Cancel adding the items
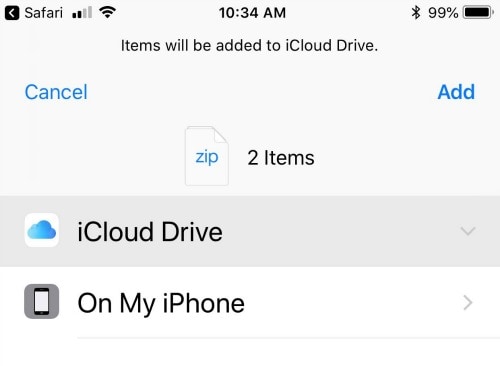The image size is (500, 366). 56,92
